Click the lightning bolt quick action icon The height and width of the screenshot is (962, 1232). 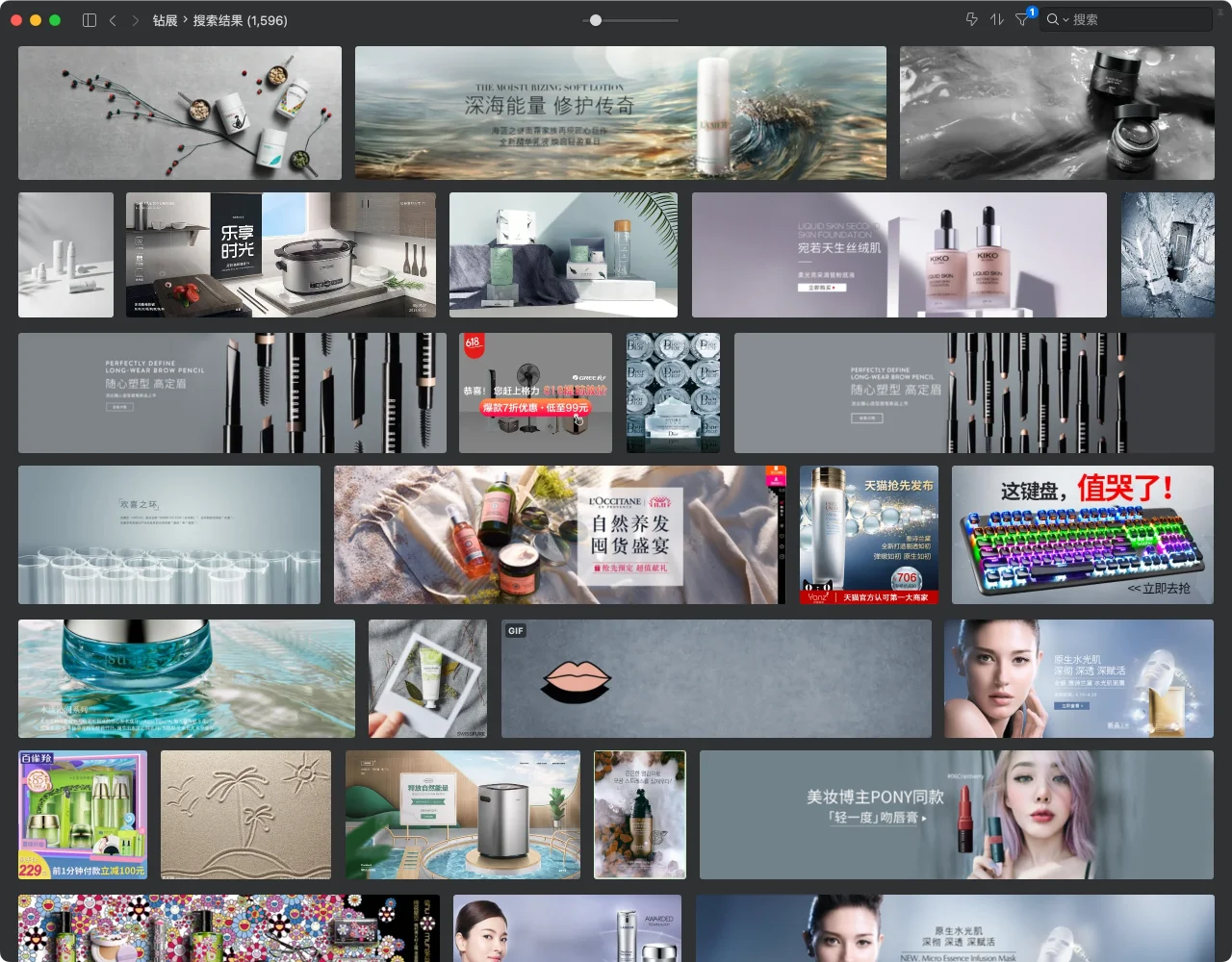971,19
